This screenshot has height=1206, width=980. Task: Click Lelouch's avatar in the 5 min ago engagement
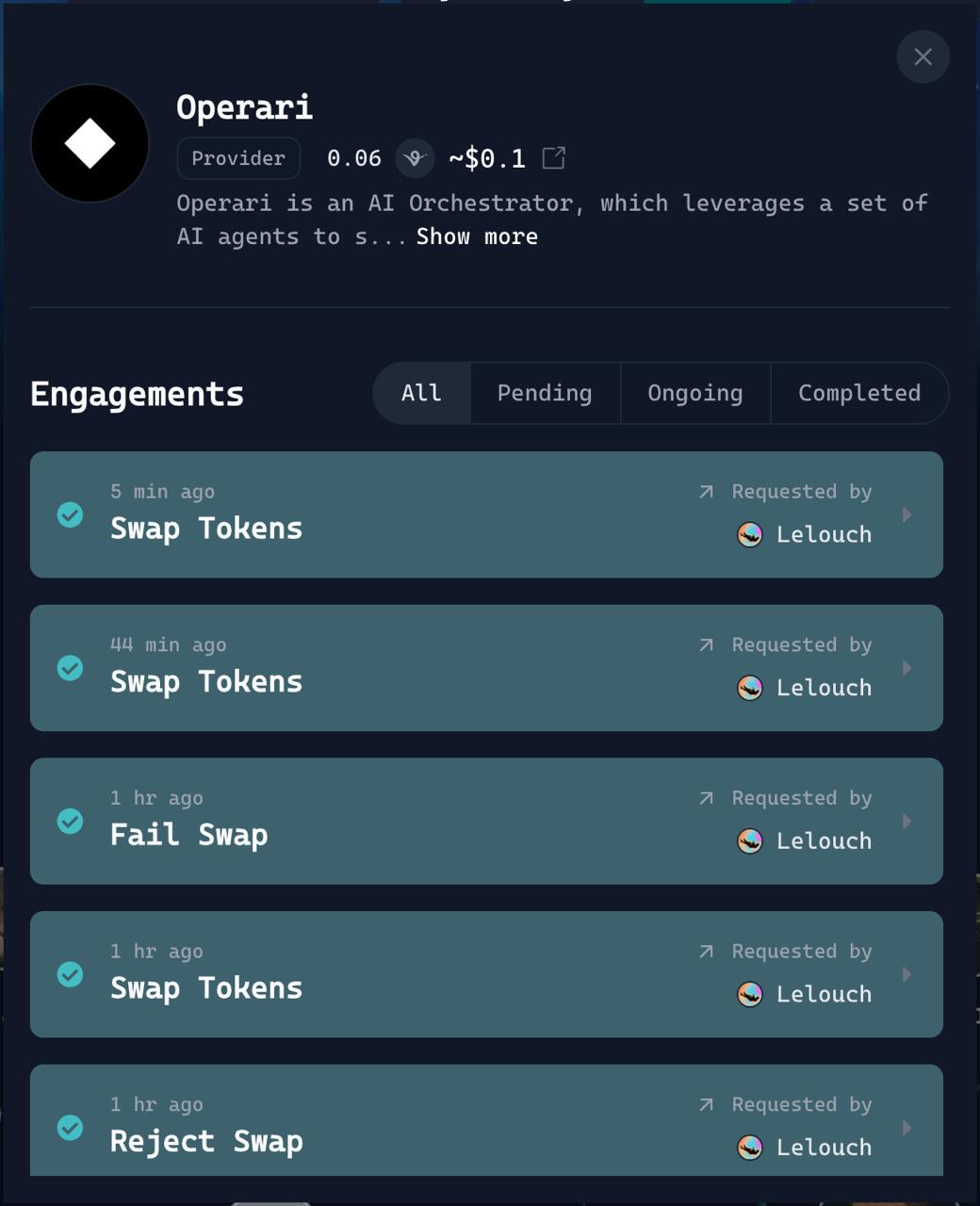click(x=749, y=534)
